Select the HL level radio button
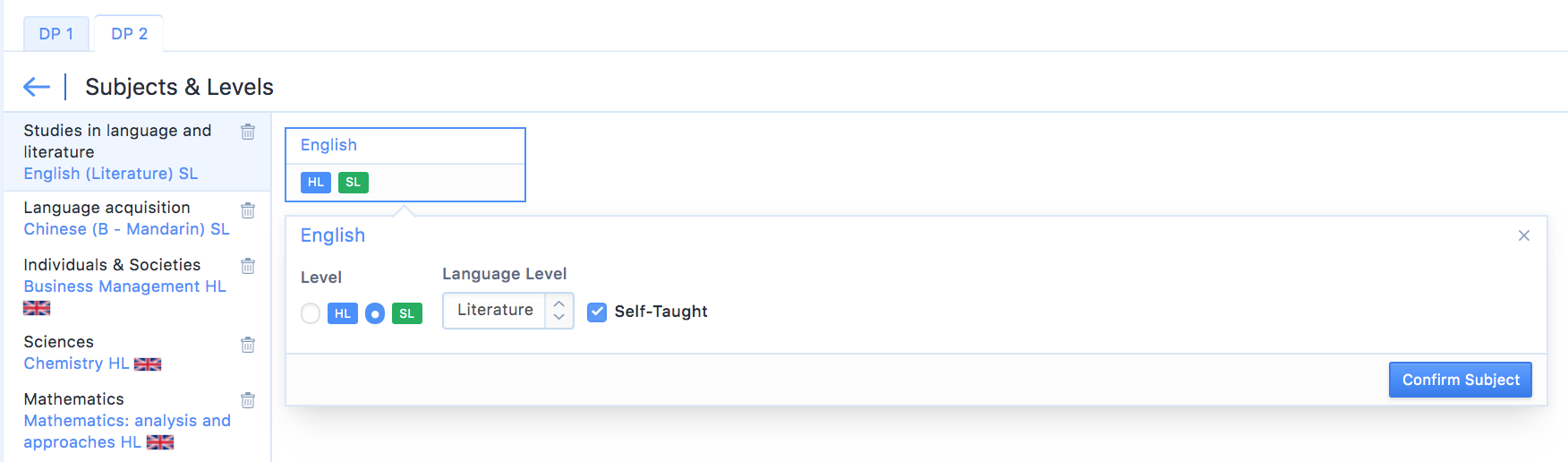 [311, 313]
